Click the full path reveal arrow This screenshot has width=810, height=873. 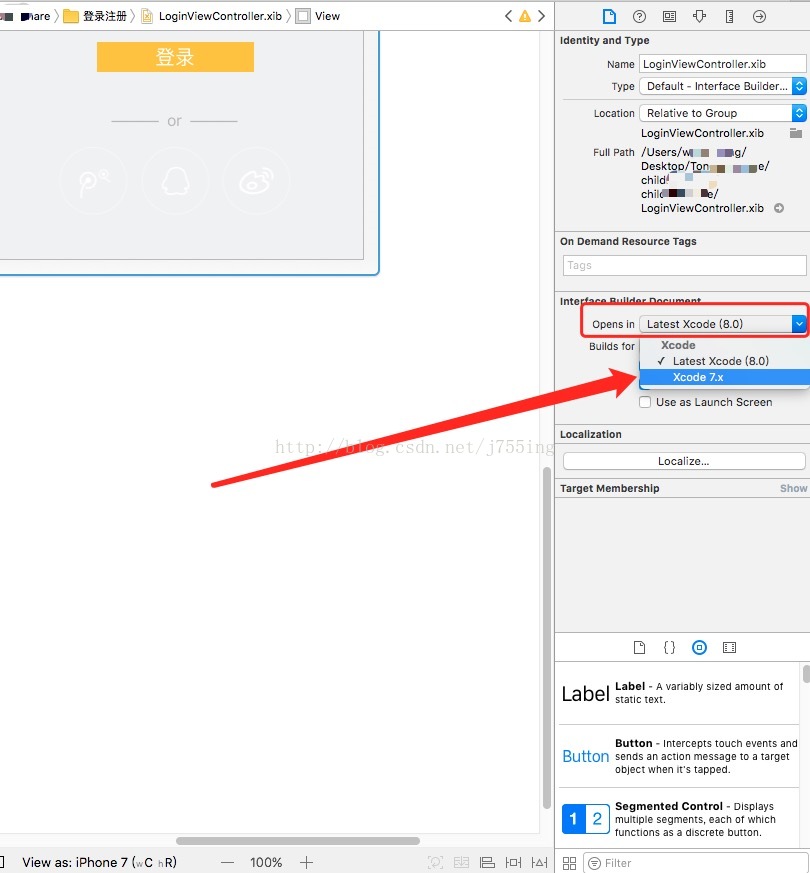coord(779,208)
